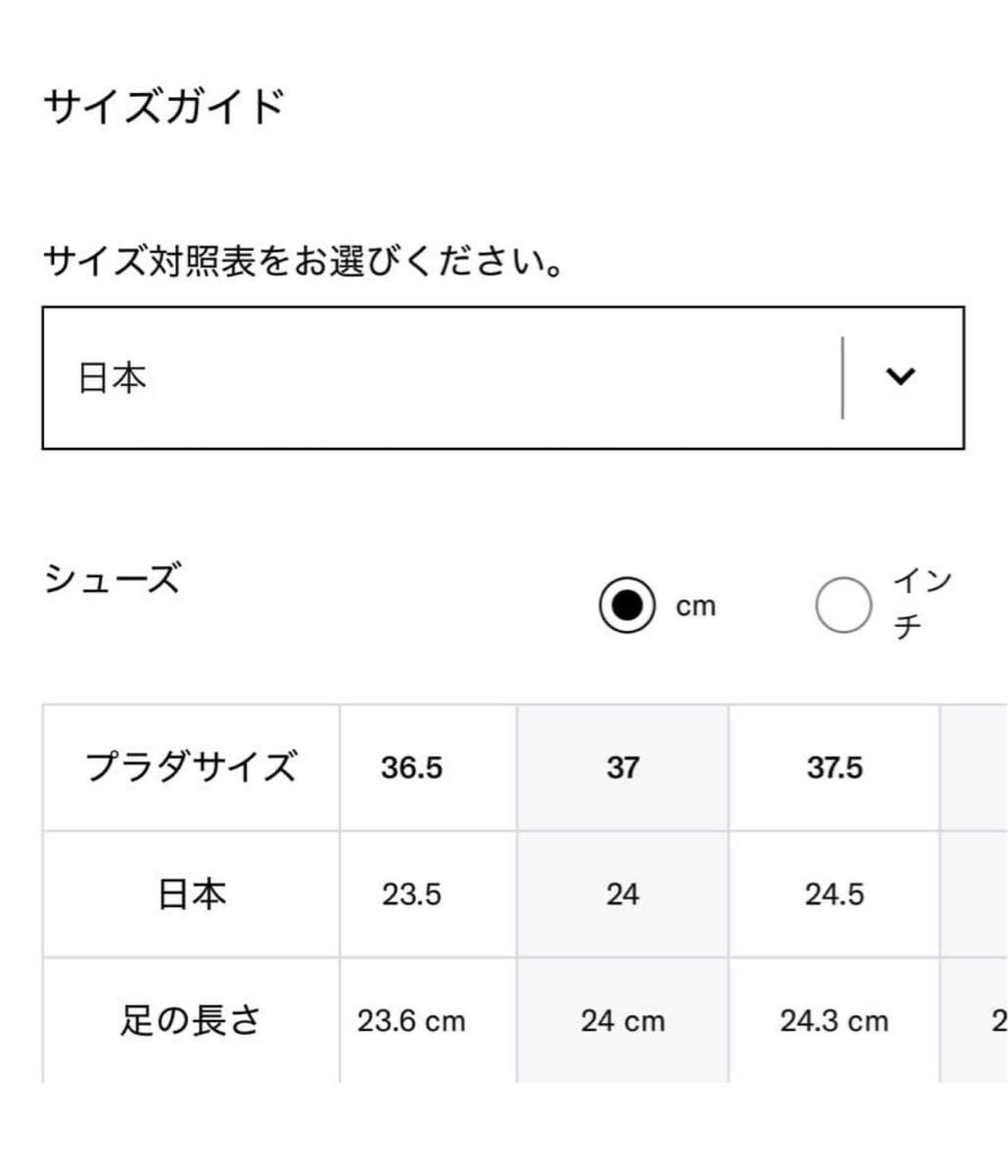Click the 日本 row header in table

(x=191, y=894)
